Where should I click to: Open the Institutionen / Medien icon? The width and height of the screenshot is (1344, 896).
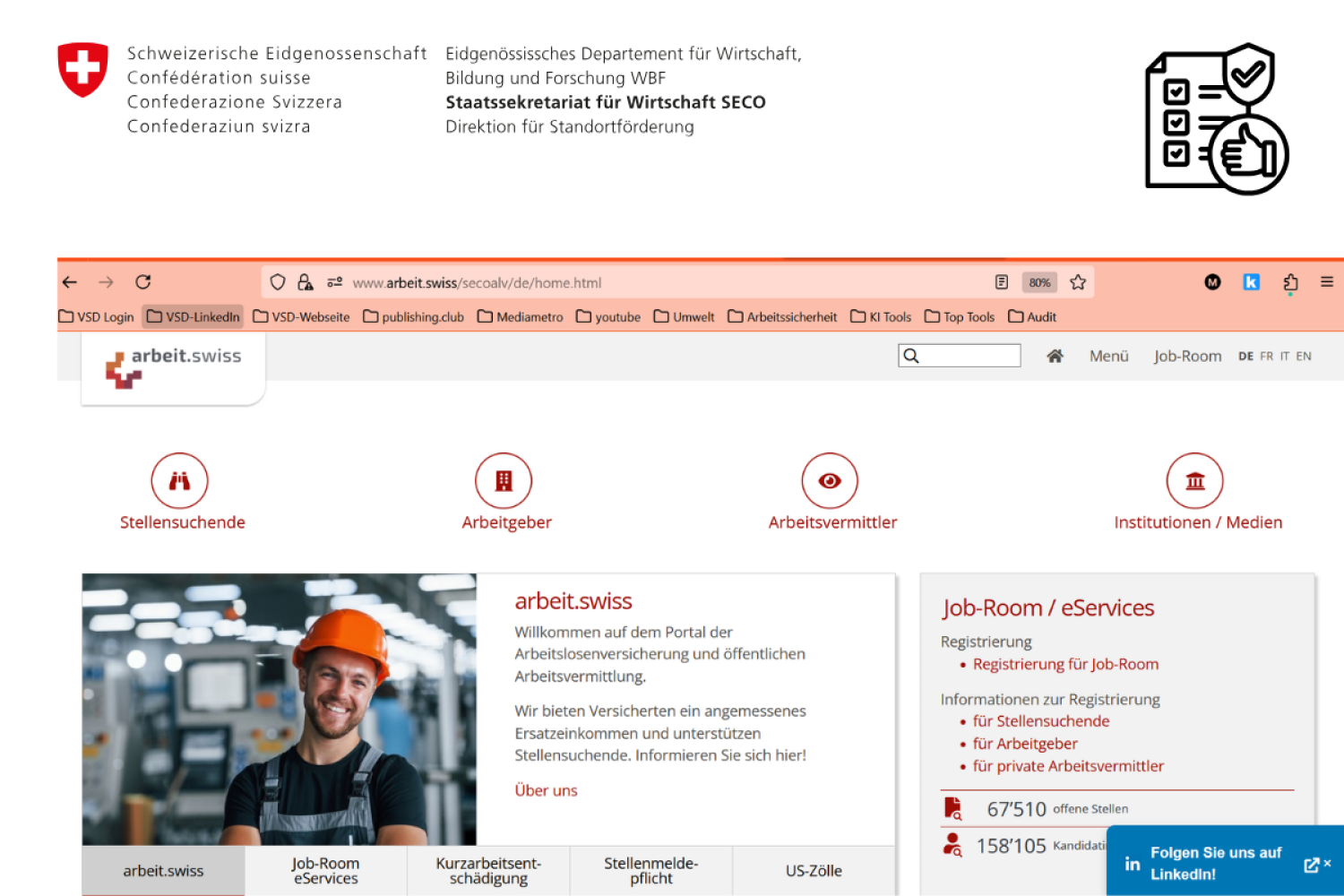click(x=1194, y=481)
